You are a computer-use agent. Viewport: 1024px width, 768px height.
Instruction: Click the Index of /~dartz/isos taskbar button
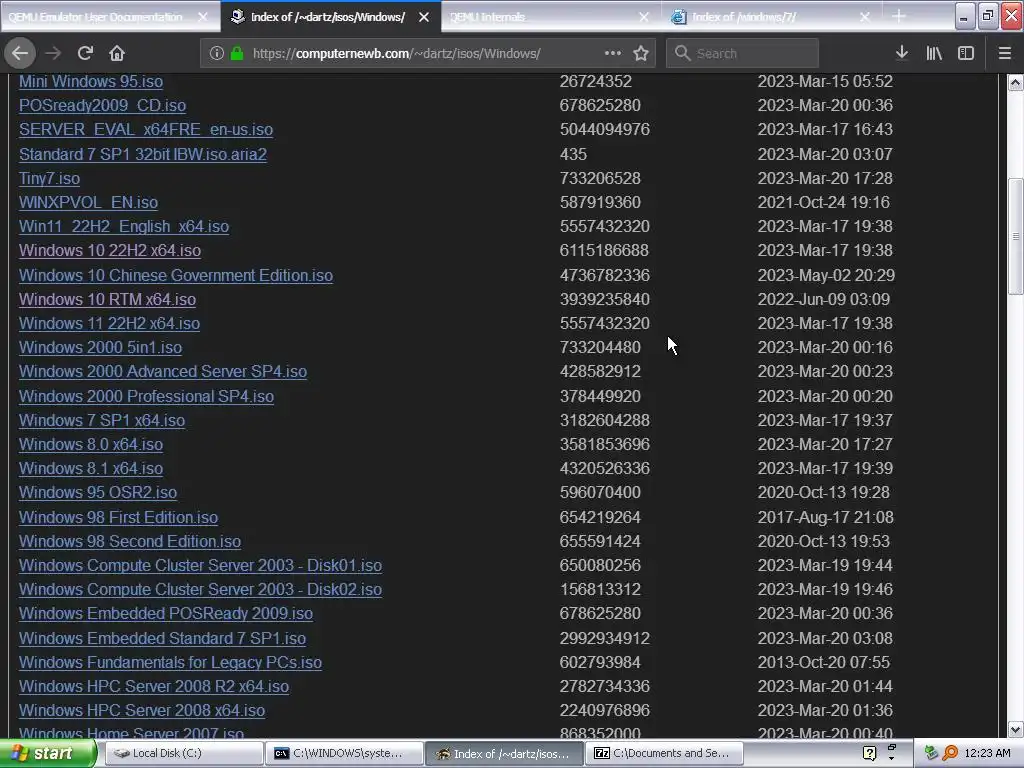504,753
